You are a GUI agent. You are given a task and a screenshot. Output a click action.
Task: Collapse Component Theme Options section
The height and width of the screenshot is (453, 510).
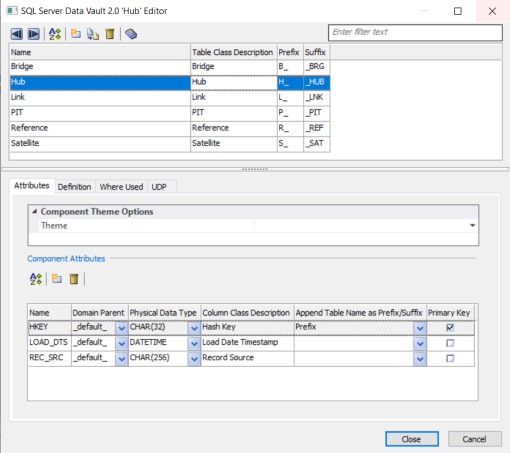pos(35,211)
